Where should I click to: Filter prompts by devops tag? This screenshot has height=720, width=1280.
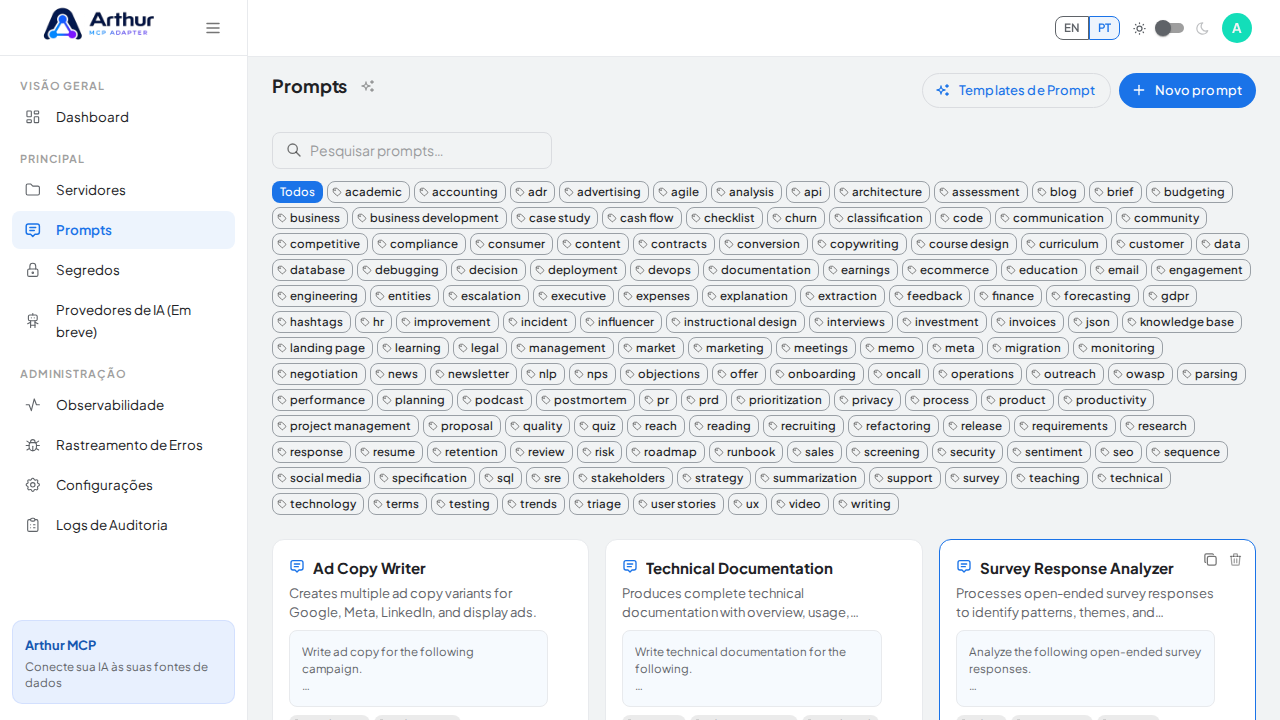click(x=664, y=270)
